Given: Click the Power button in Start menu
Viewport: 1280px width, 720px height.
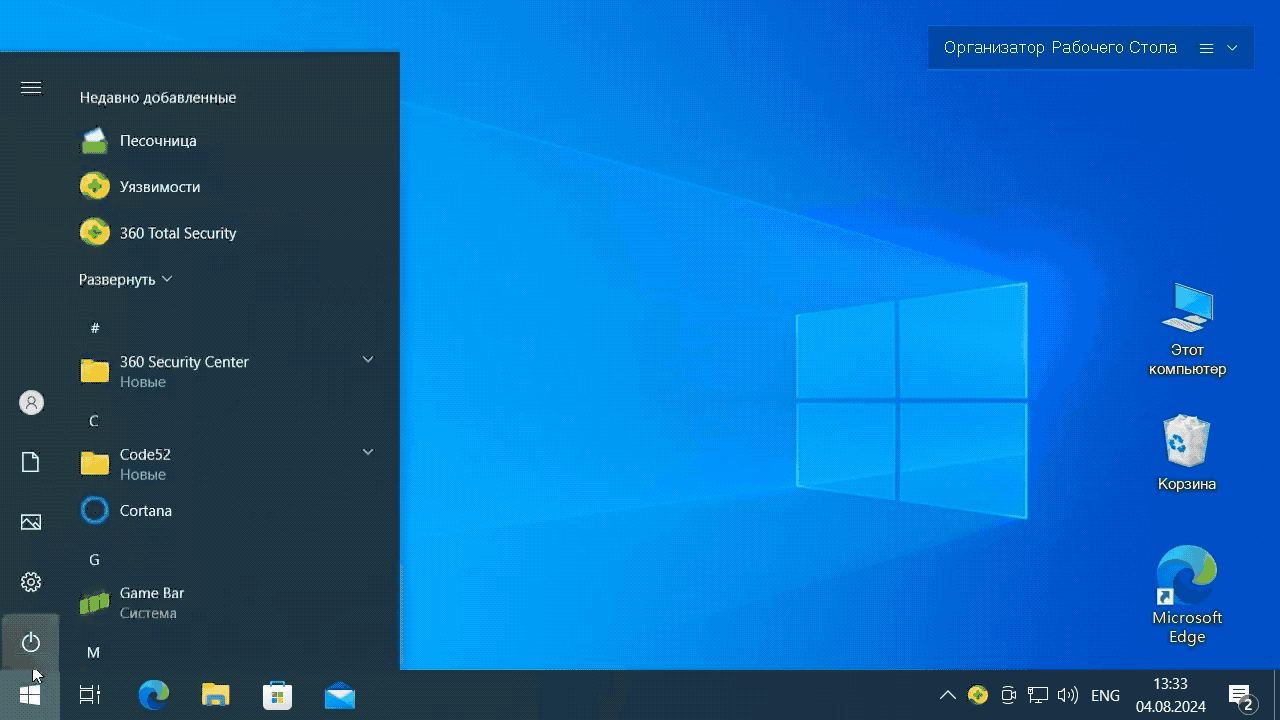Looking at the screenshot, I should (31, 642).
